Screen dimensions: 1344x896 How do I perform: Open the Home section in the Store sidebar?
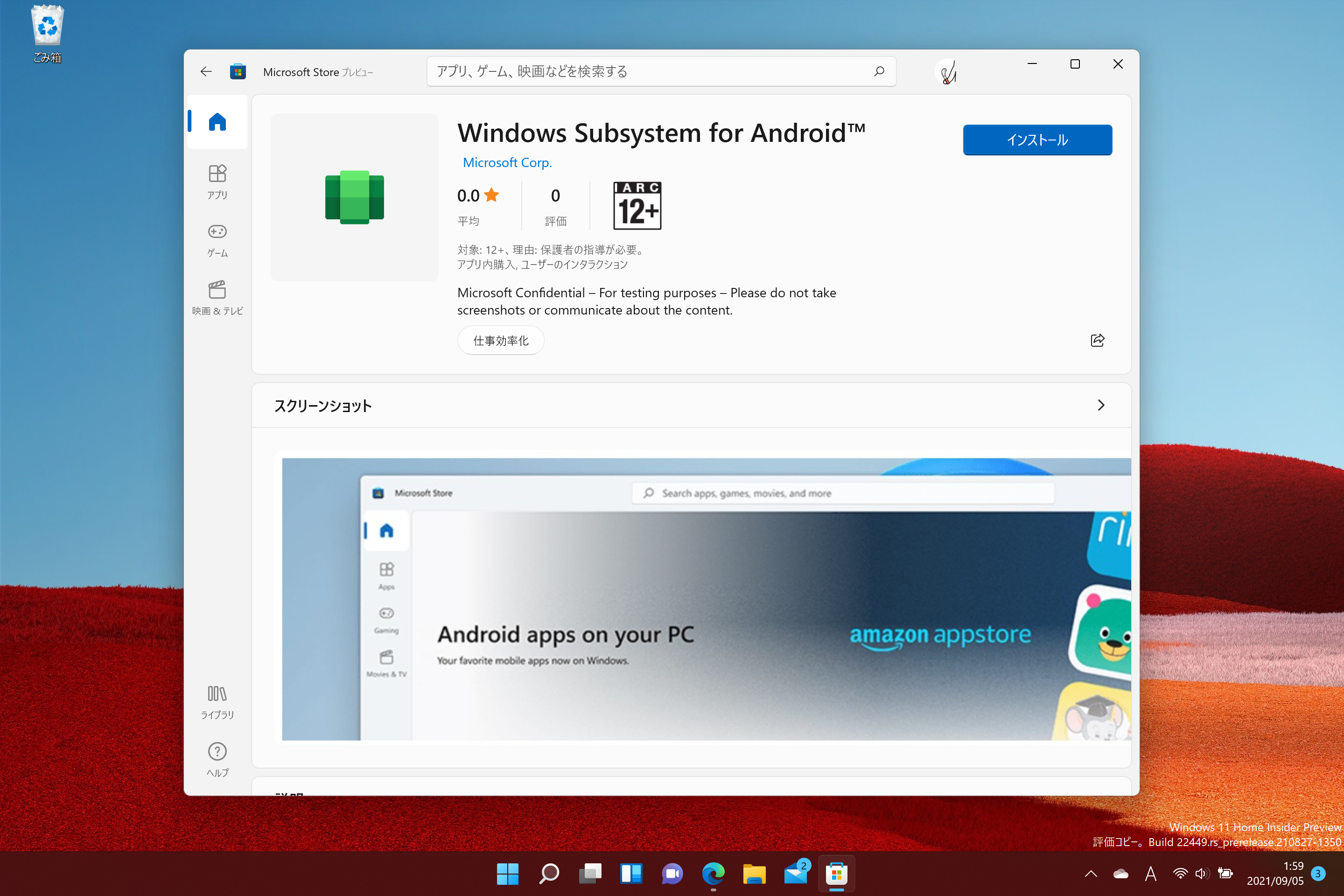tap(217, 121)
